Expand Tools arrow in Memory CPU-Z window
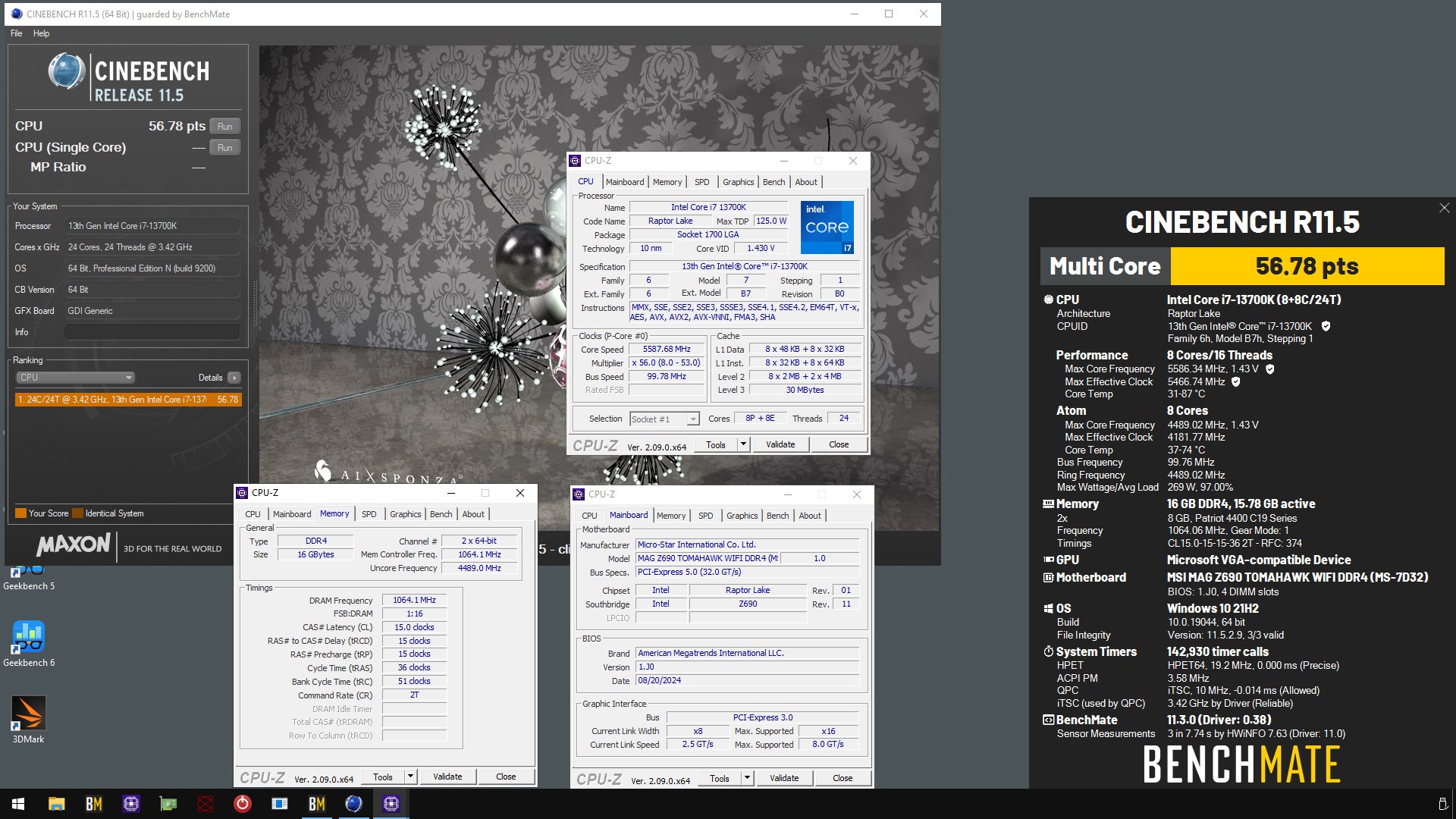The image size is (1456, 819). (x=410, y=777)
